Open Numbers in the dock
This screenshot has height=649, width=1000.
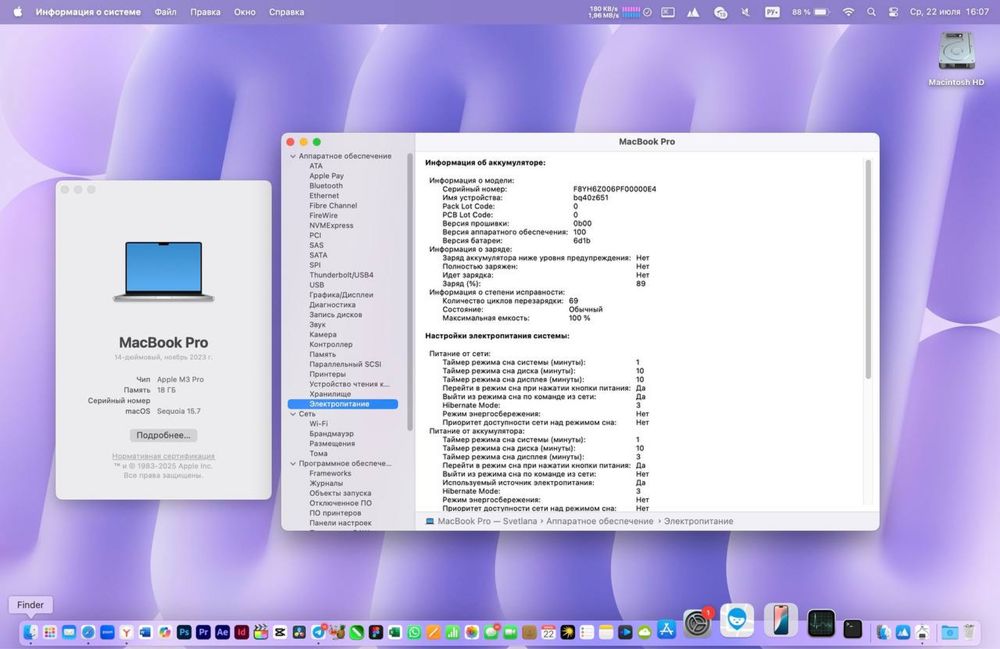pyautogui.click(x=452, y=632)
